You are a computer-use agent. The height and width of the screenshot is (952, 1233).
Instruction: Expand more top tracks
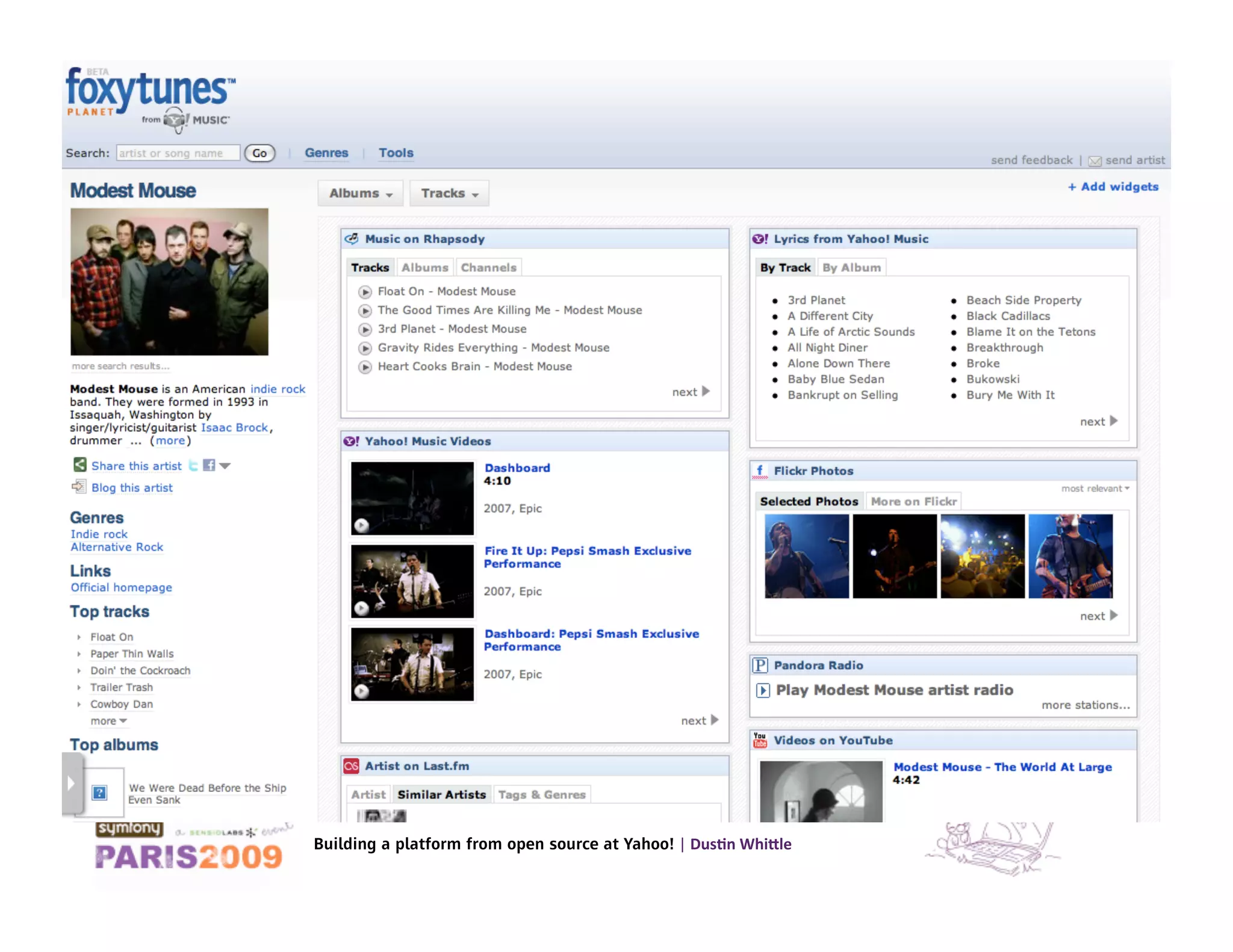tap(108, 721)
